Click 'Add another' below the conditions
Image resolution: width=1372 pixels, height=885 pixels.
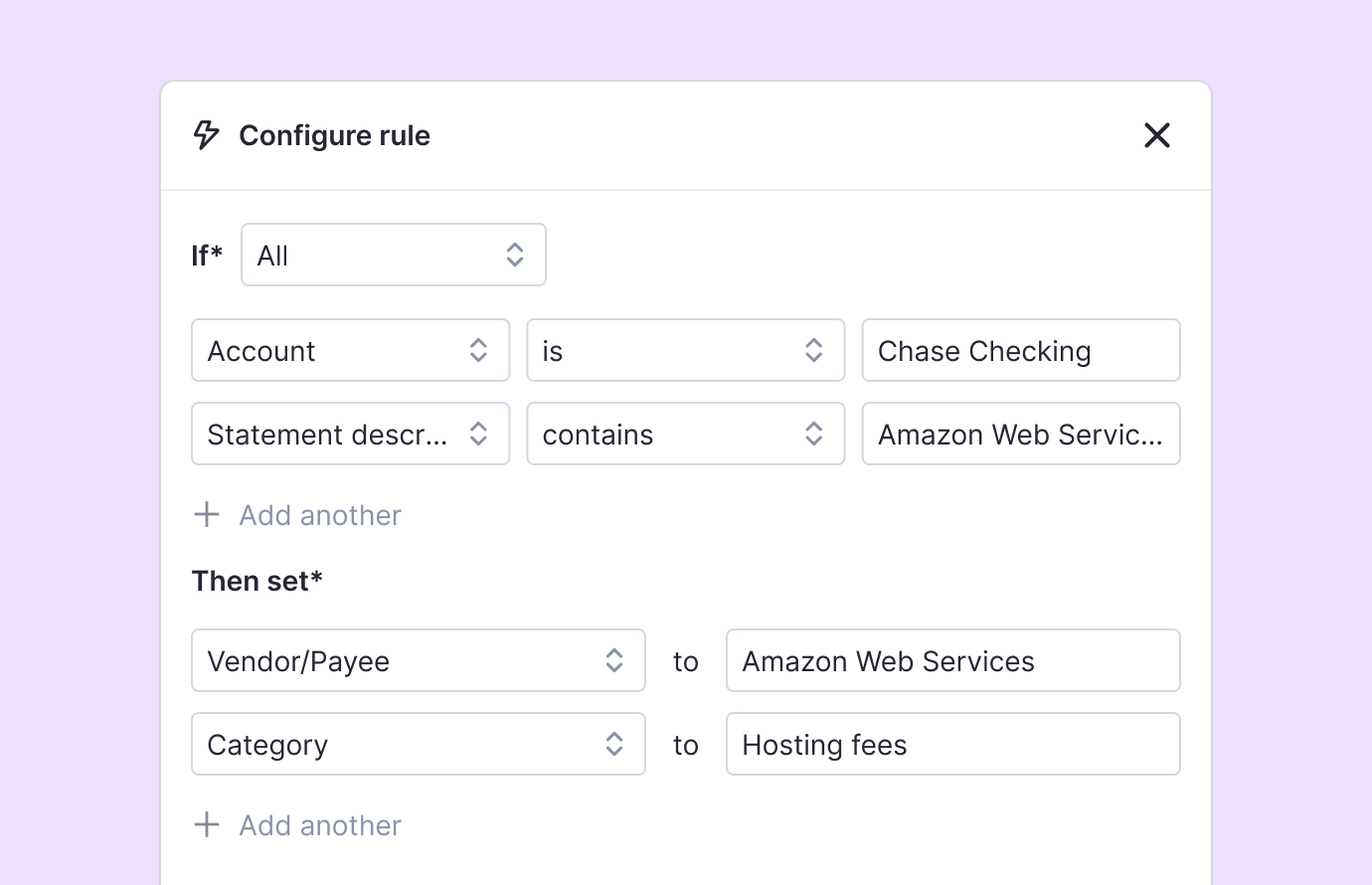pos(320,515)
